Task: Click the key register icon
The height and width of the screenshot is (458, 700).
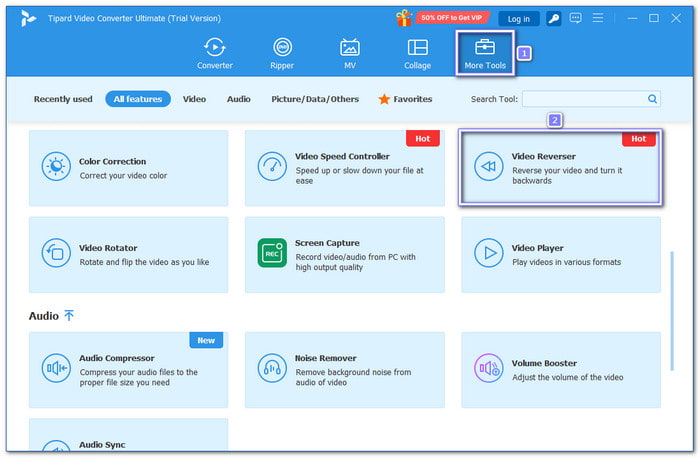Action: [554, 18]
